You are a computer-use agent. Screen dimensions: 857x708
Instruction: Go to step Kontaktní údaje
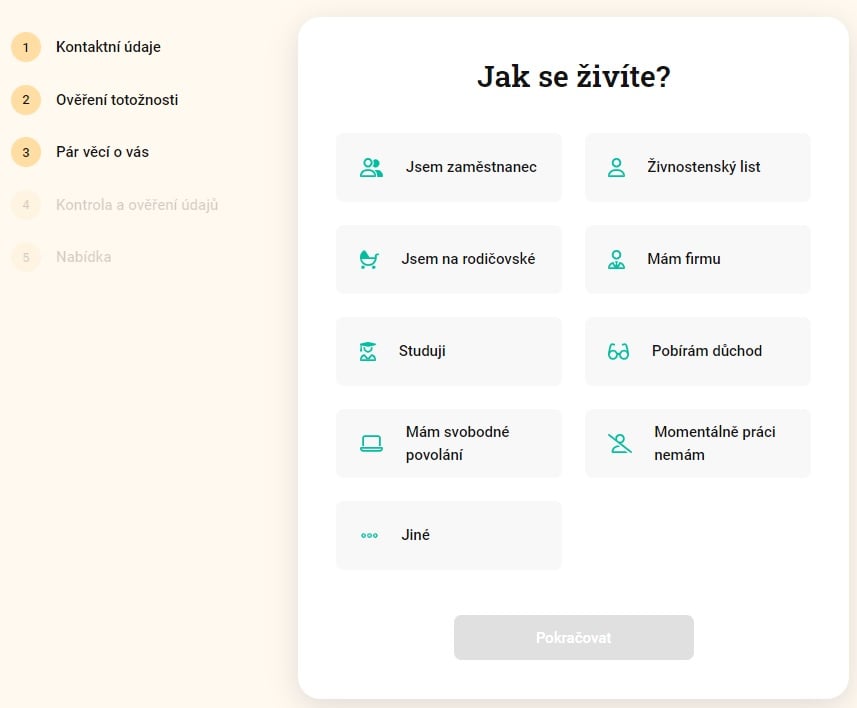point(108,47)
